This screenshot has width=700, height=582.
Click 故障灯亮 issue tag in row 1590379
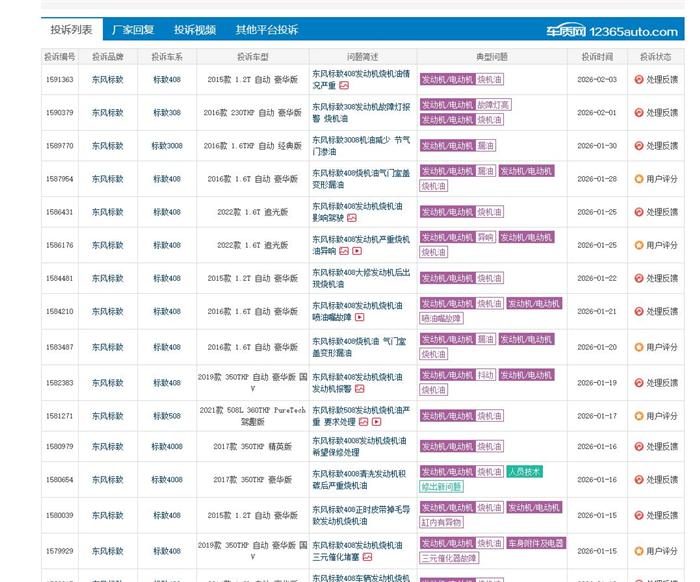point(493,105)
